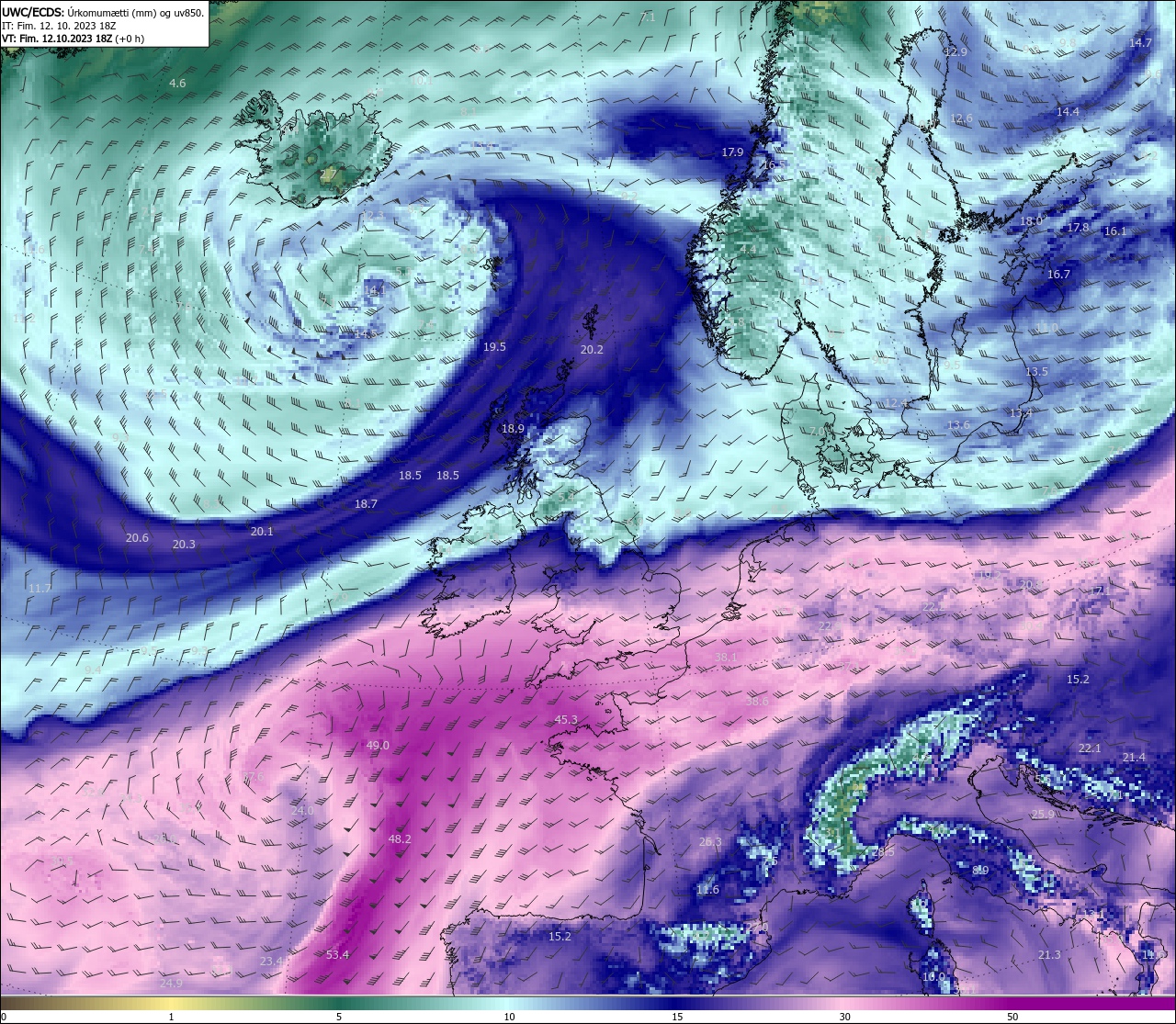Click the 25.9 value label
This screenshot has width=1176, height=1024.
tap(1043, 814)
